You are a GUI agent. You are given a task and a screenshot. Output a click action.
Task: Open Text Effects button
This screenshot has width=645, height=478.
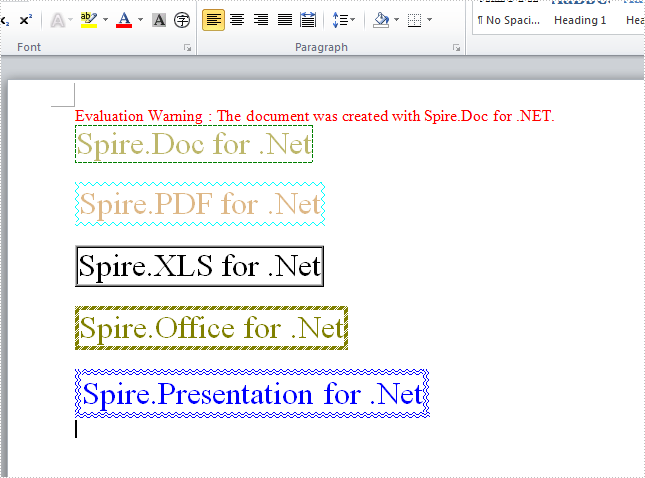coord(58,20)
